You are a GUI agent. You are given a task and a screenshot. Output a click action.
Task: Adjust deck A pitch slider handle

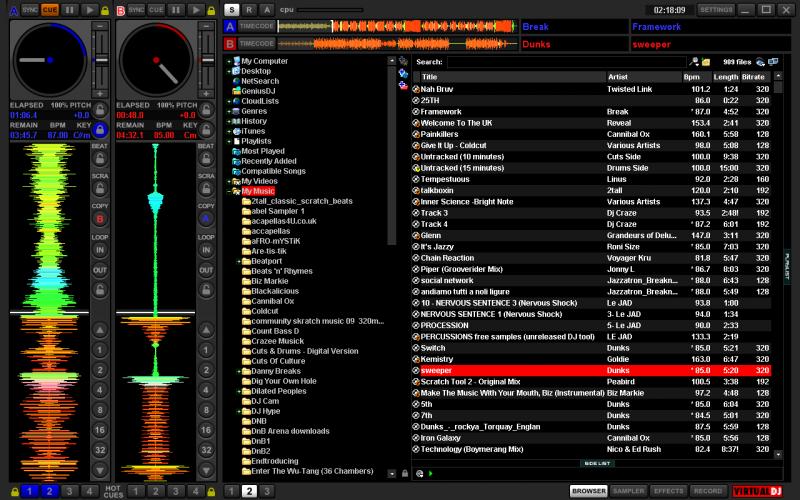[102, 60]
